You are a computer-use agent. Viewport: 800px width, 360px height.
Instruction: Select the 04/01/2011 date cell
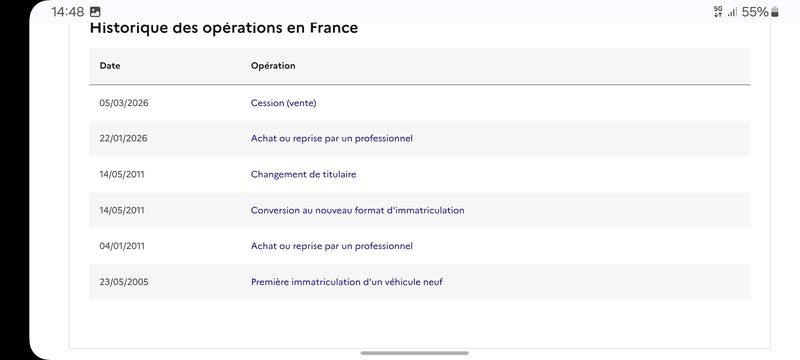pyautogui.click(x=122, y=246)
